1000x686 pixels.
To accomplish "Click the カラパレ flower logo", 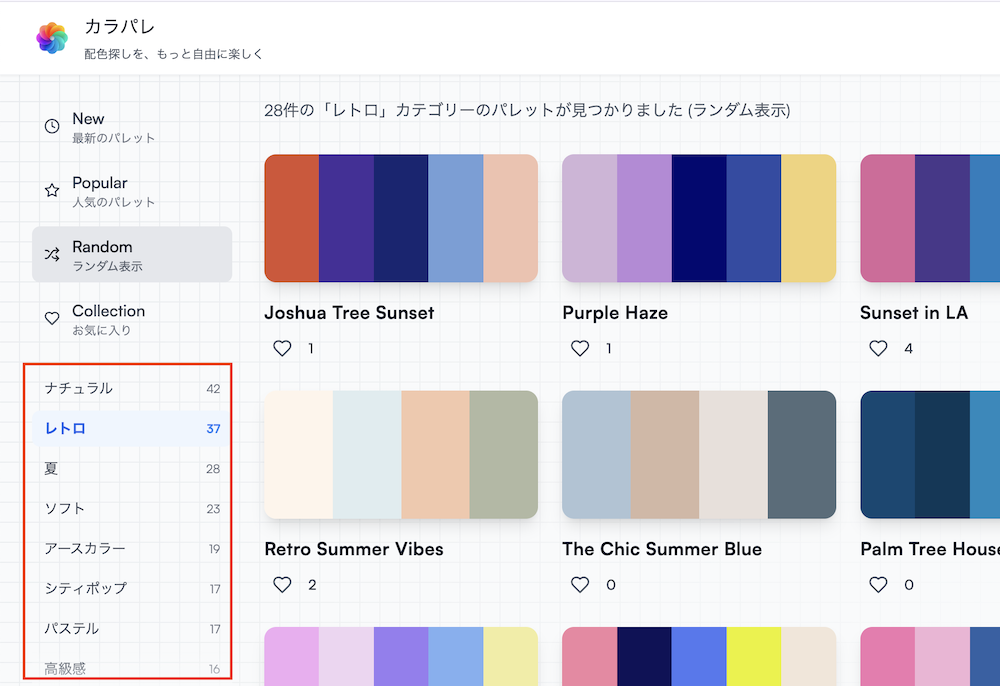I will click(x=52, y=38).
